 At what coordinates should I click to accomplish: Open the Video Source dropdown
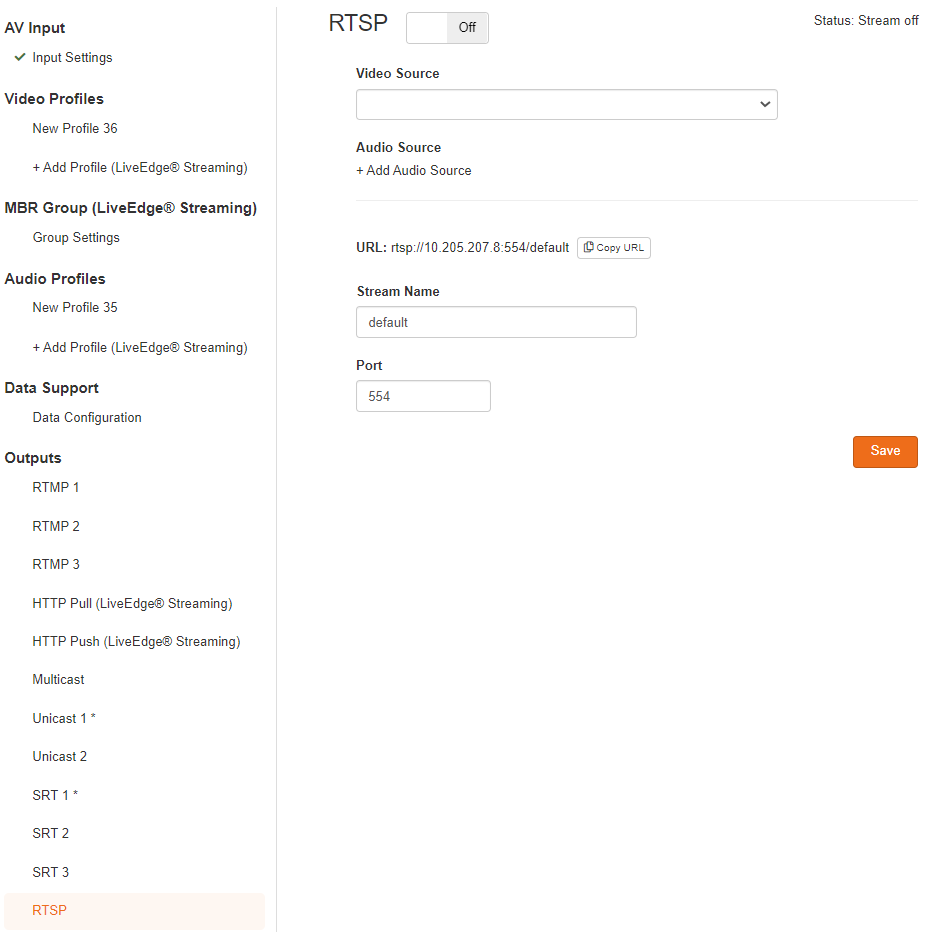point(566,105)
